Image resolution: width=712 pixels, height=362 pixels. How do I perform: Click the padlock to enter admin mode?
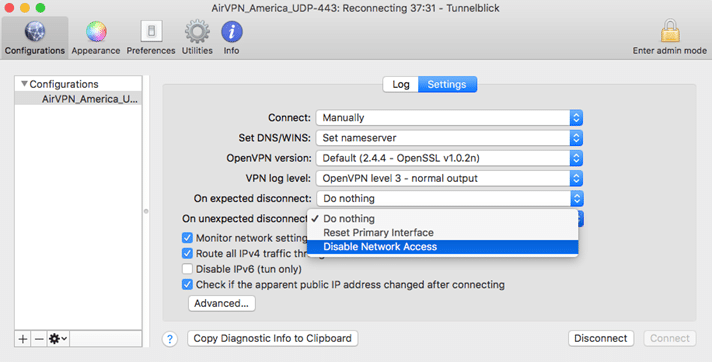pos(670,31)
